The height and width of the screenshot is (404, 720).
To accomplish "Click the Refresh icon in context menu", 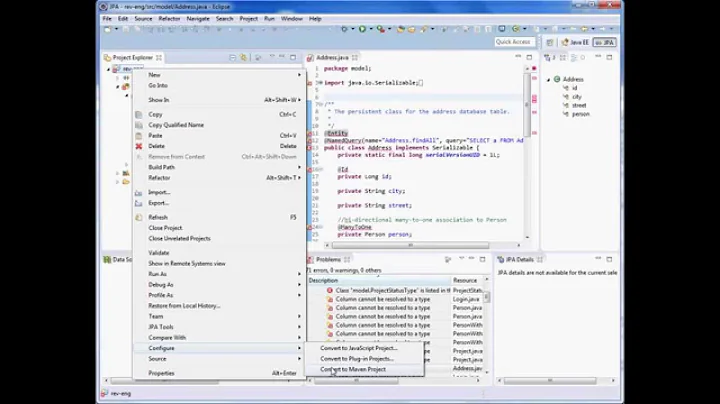I will tap(139, 217).
